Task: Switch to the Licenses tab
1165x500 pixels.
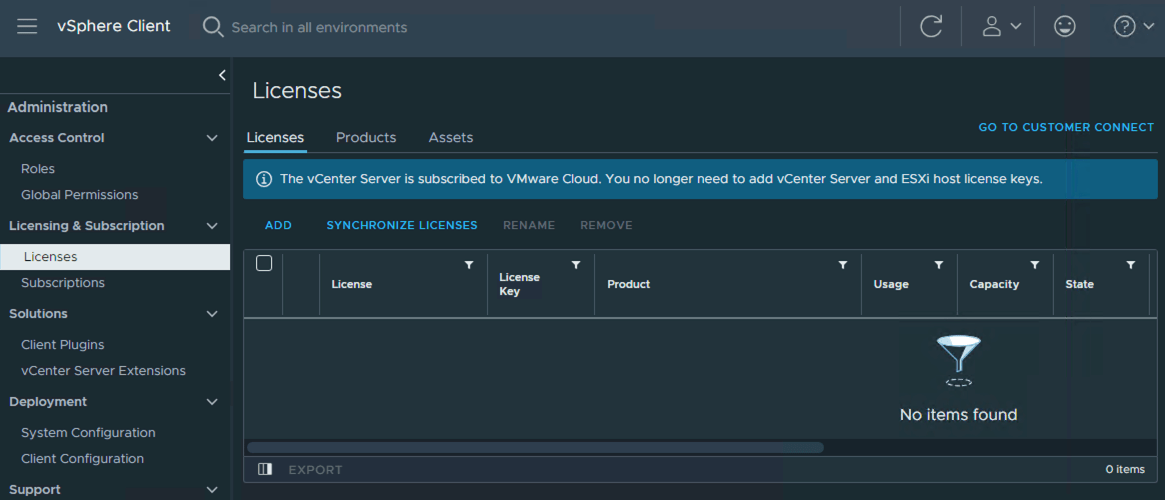Action: click(275, 137)
